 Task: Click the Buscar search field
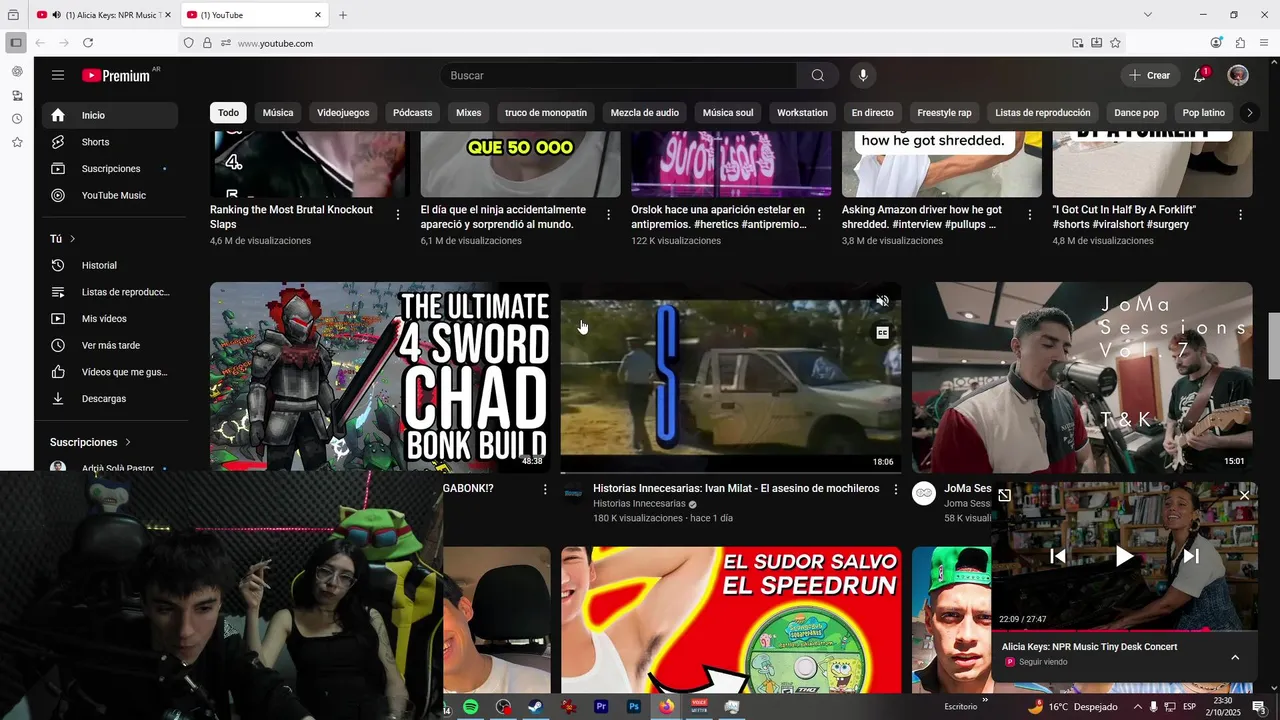(x=620, y=75)
